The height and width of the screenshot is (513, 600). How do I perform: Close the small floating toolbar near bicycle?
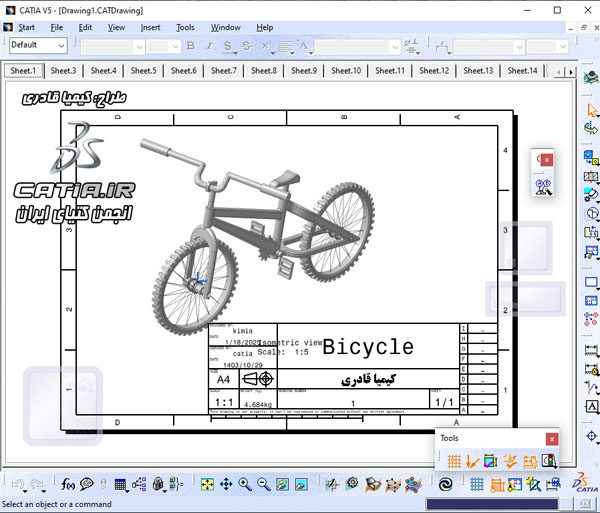tap(547, 160)
